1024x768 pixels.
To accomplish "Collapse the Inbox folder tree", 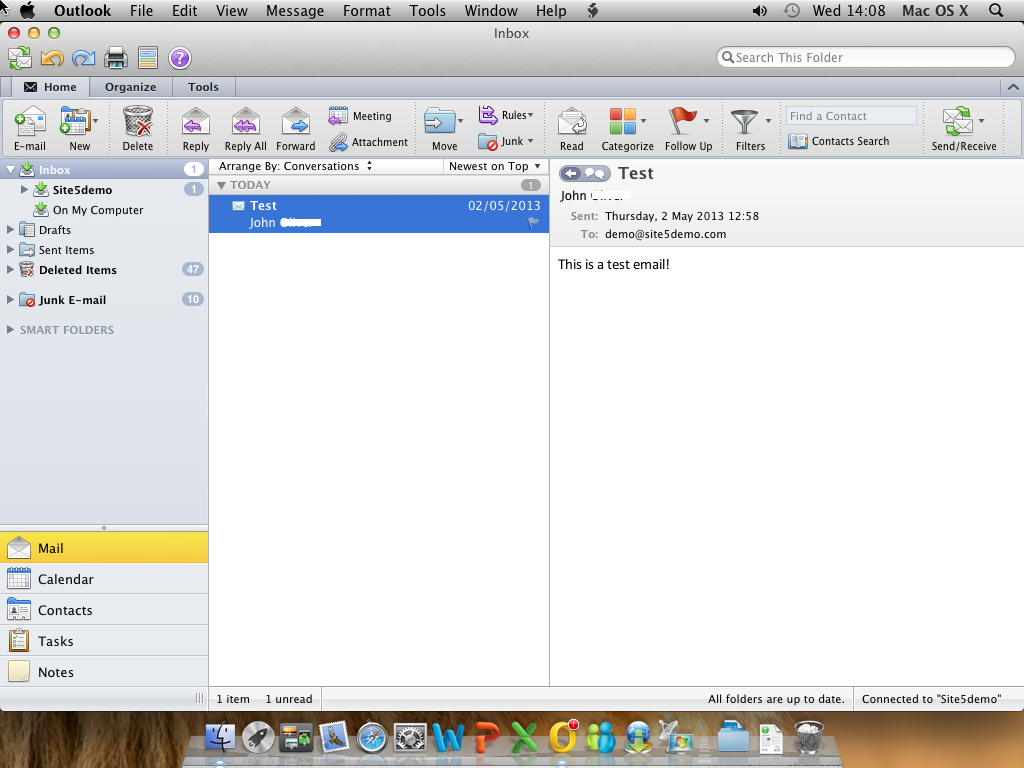I will pyautogui.click(x=10, y=170).
